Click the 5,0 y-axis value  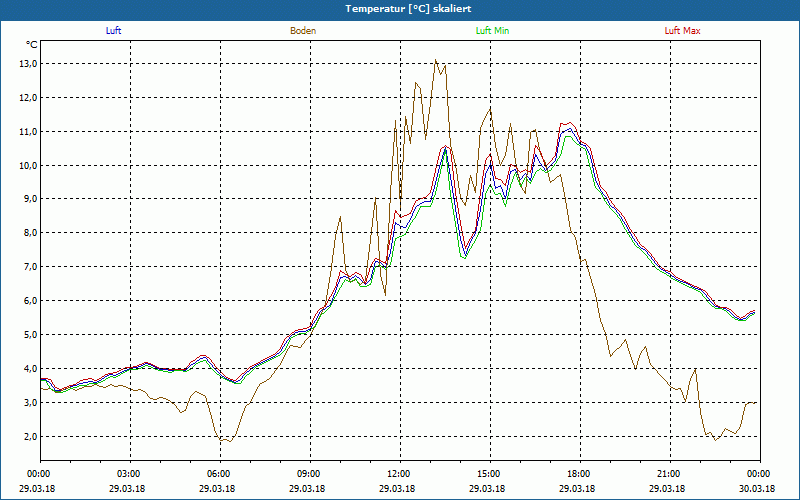30,335
